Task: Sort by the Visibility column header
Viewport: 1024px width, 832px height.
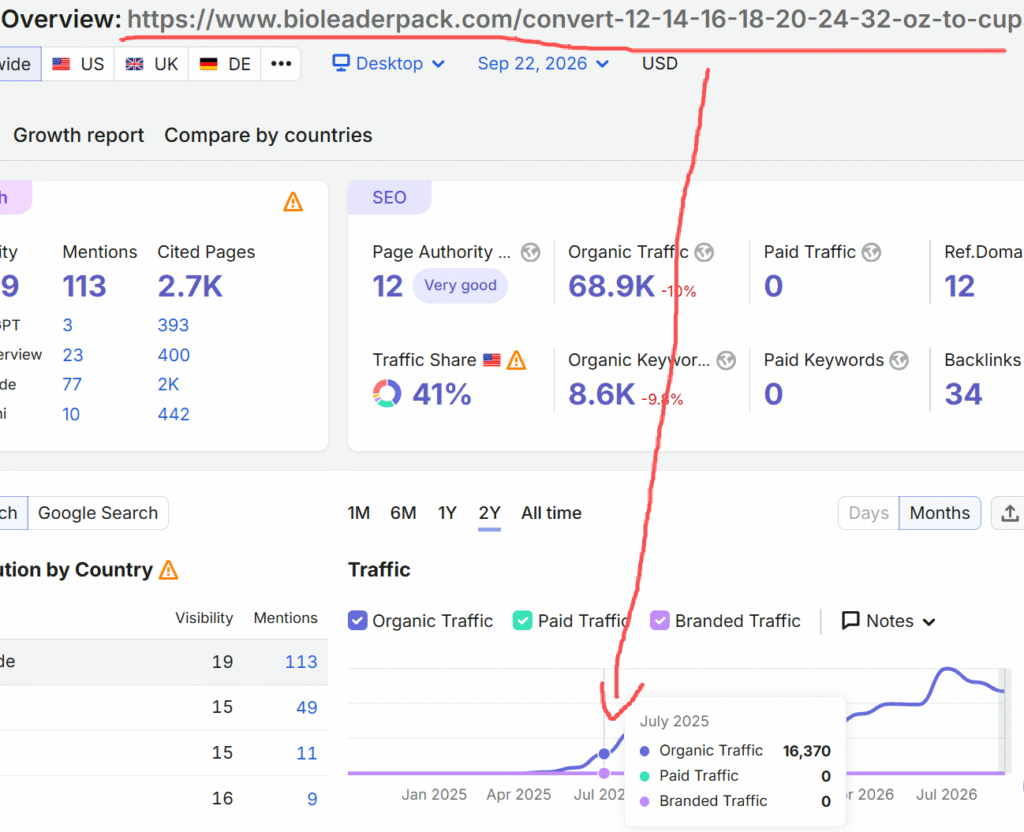Action: tap(204, 618)
